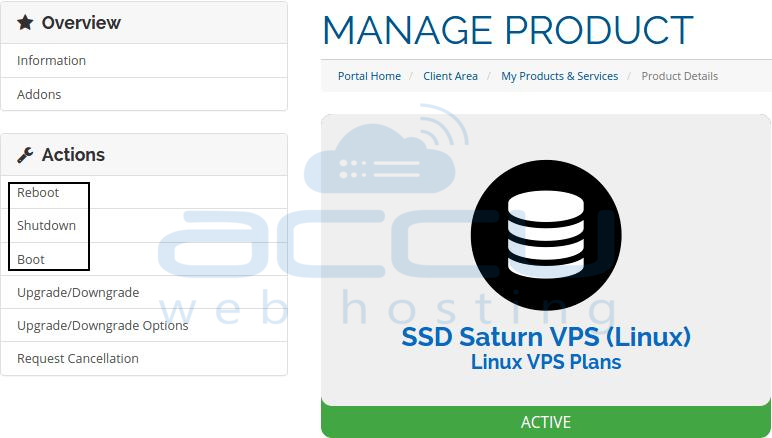Open My Products & Services breadcrumb

click(x=559, y=76)
